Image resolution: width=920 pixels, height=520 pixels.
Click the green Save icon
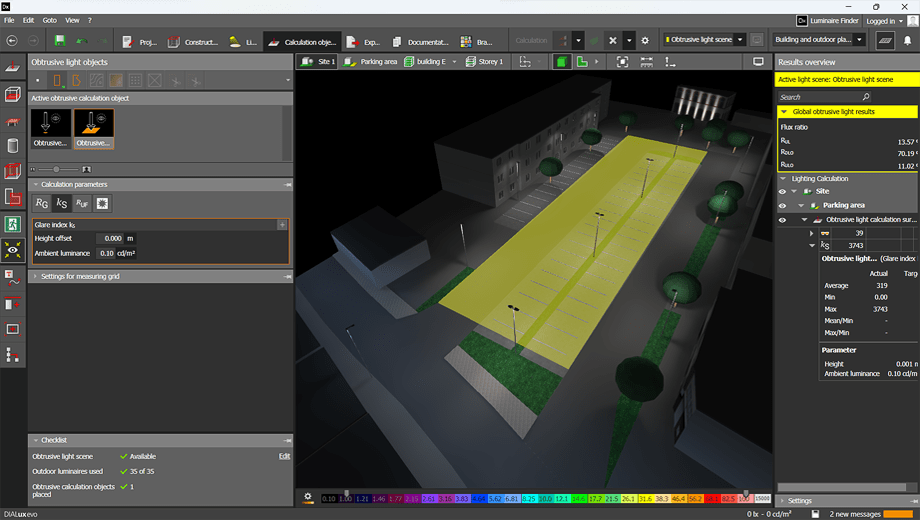[x=60, y=41]
